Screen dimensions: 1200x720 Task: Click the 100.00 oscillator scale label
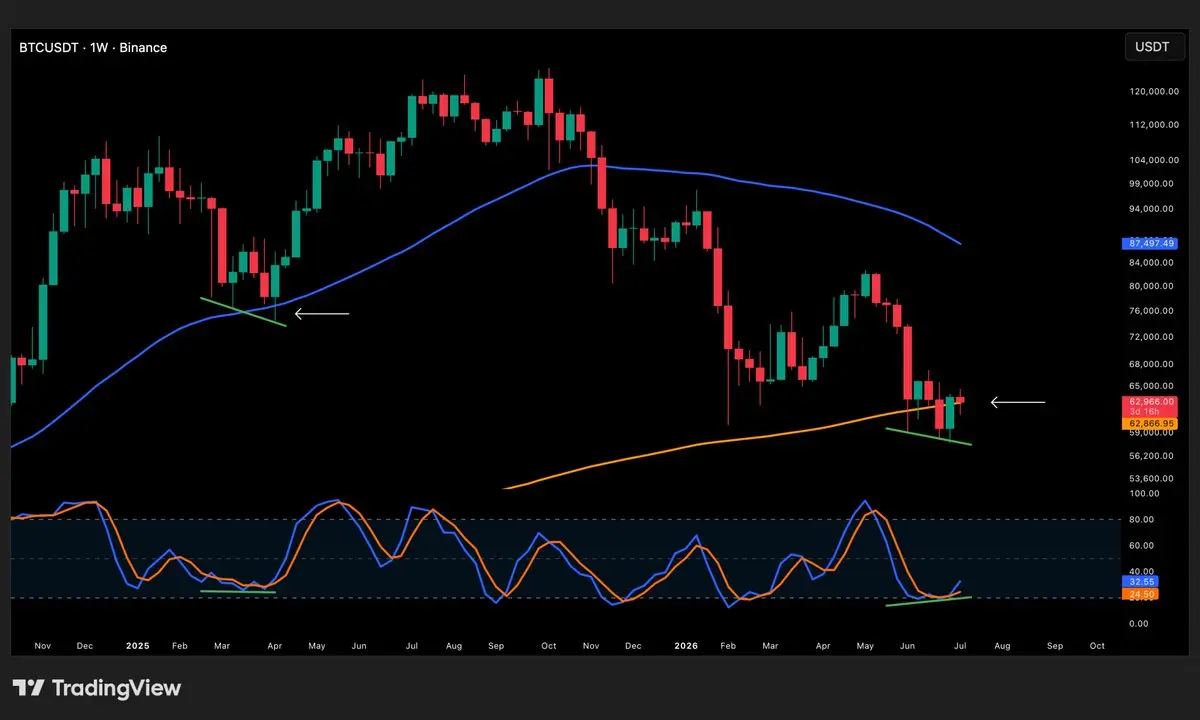coord(1145,494)
